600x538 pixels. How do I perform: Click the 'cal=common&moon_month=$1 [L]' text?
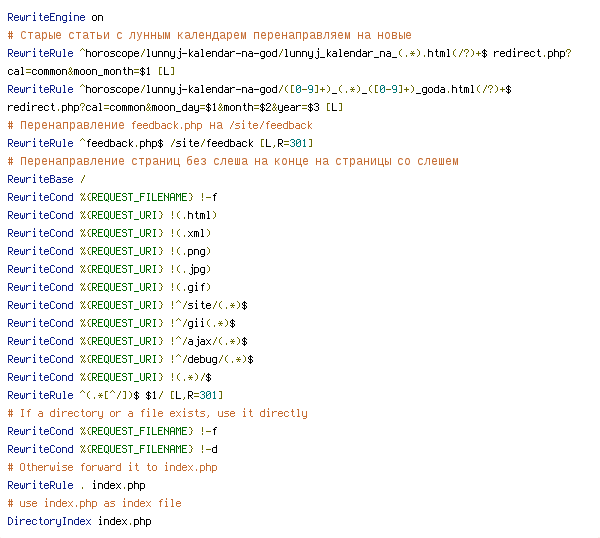[92, 71]
